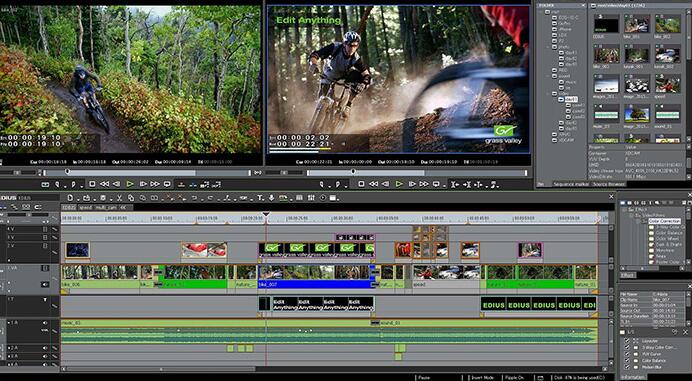This screenshot has height=381, width=692.
Task: Select the kayak_001 thumbnail in the bin
Action: [x=637, y=56]
